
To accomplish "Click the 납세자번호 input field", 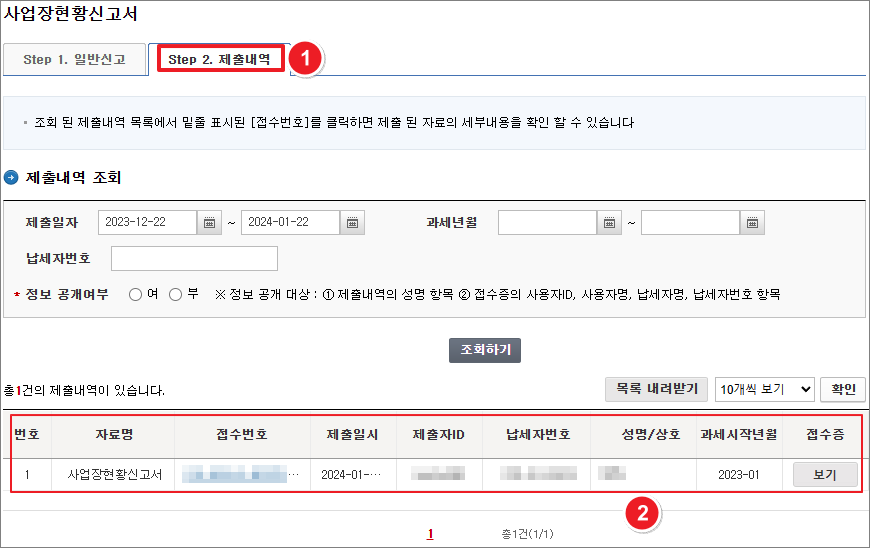I will 194,259.
